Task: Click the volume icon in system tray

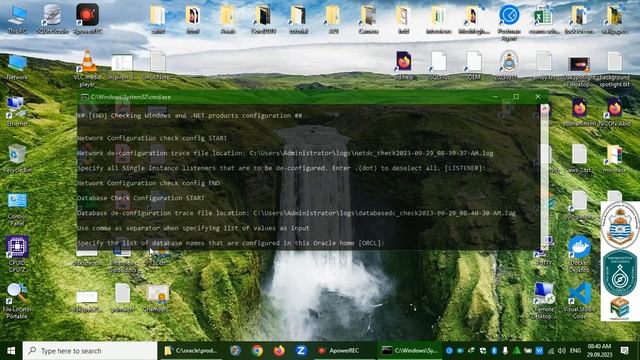Action: pos(562,351)
